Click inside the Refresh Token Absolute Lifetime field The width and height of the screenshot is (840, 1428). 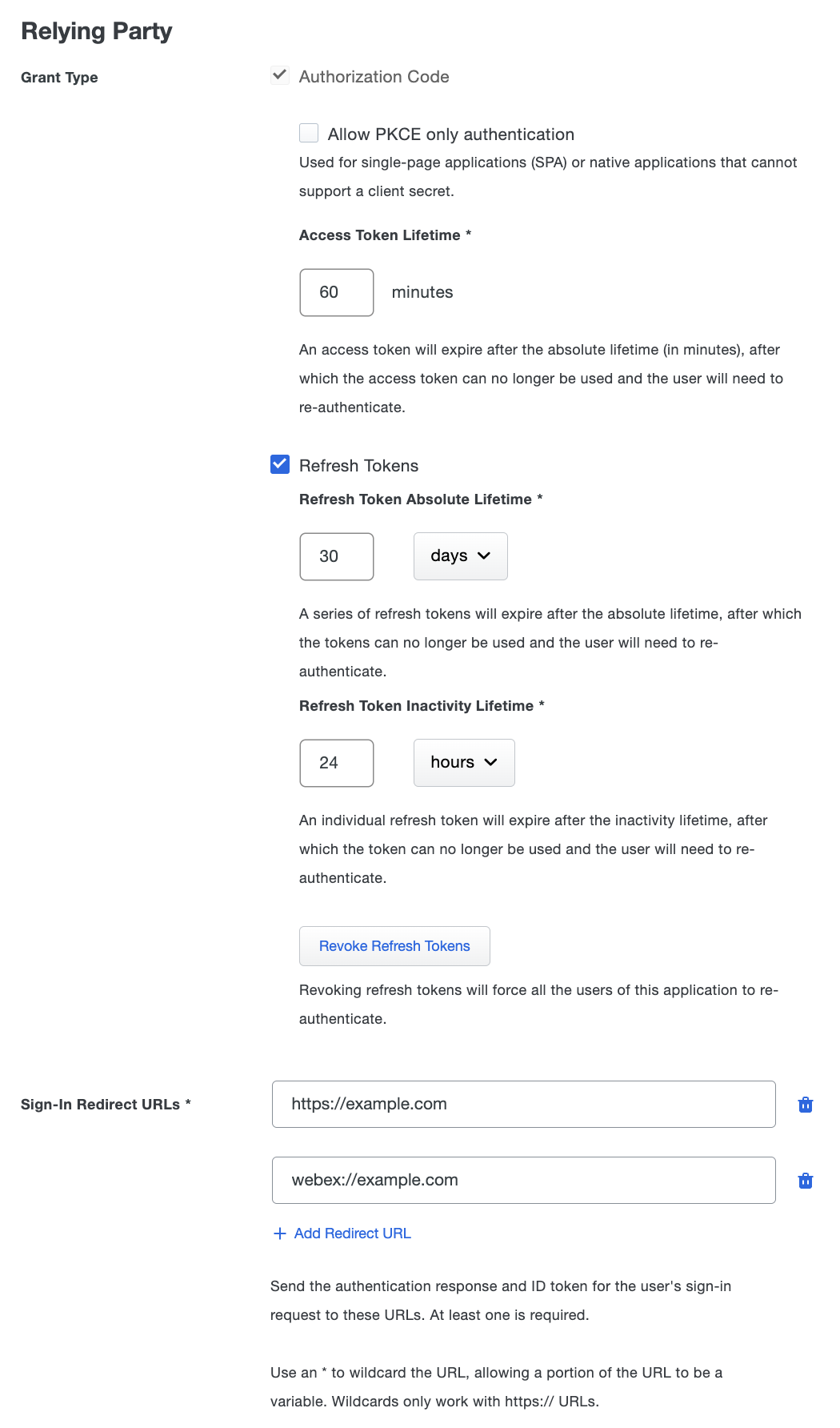pyautogui.click(x=336, y=556)
